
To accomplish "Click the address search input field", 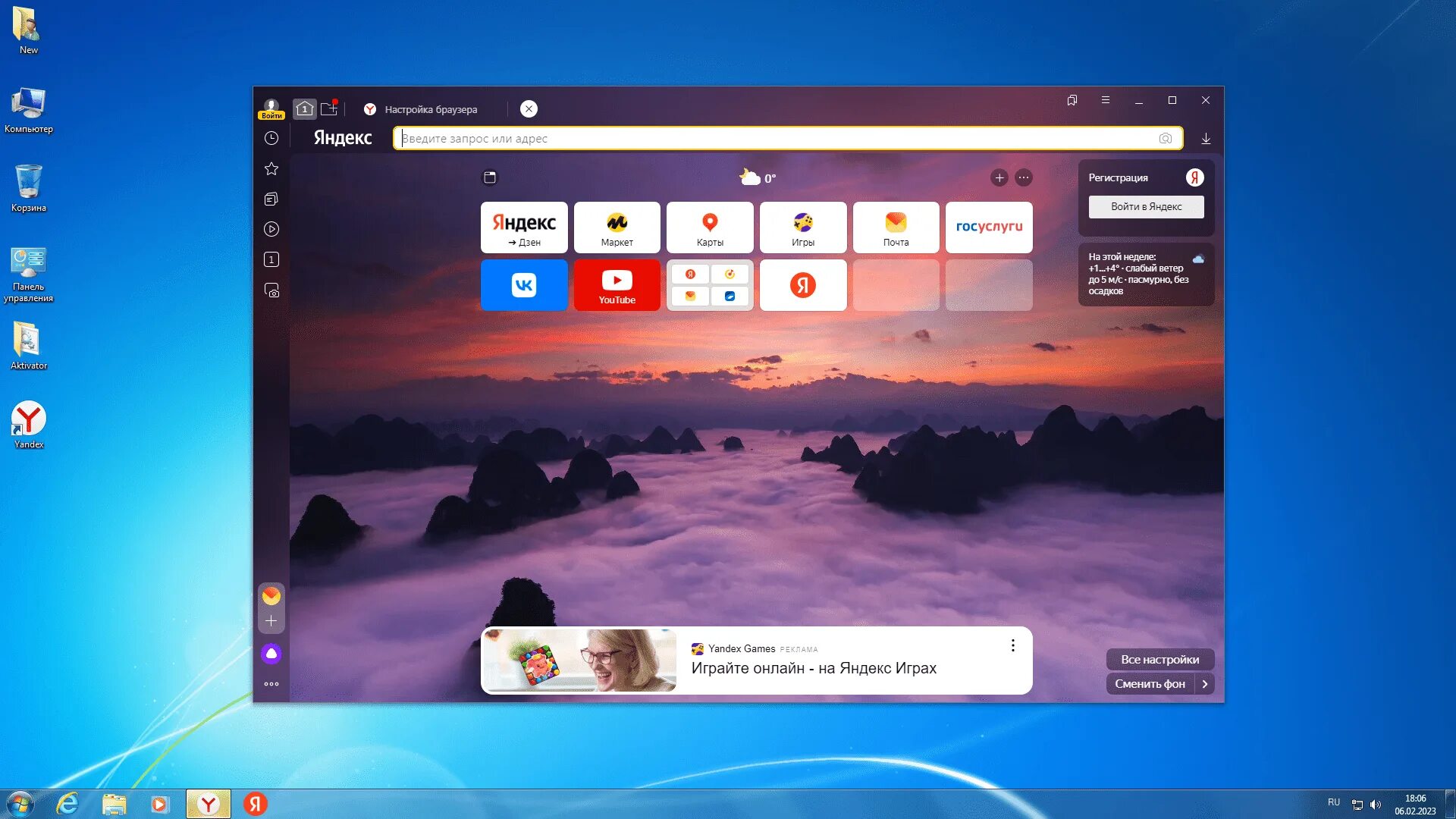I will (773, 139).
